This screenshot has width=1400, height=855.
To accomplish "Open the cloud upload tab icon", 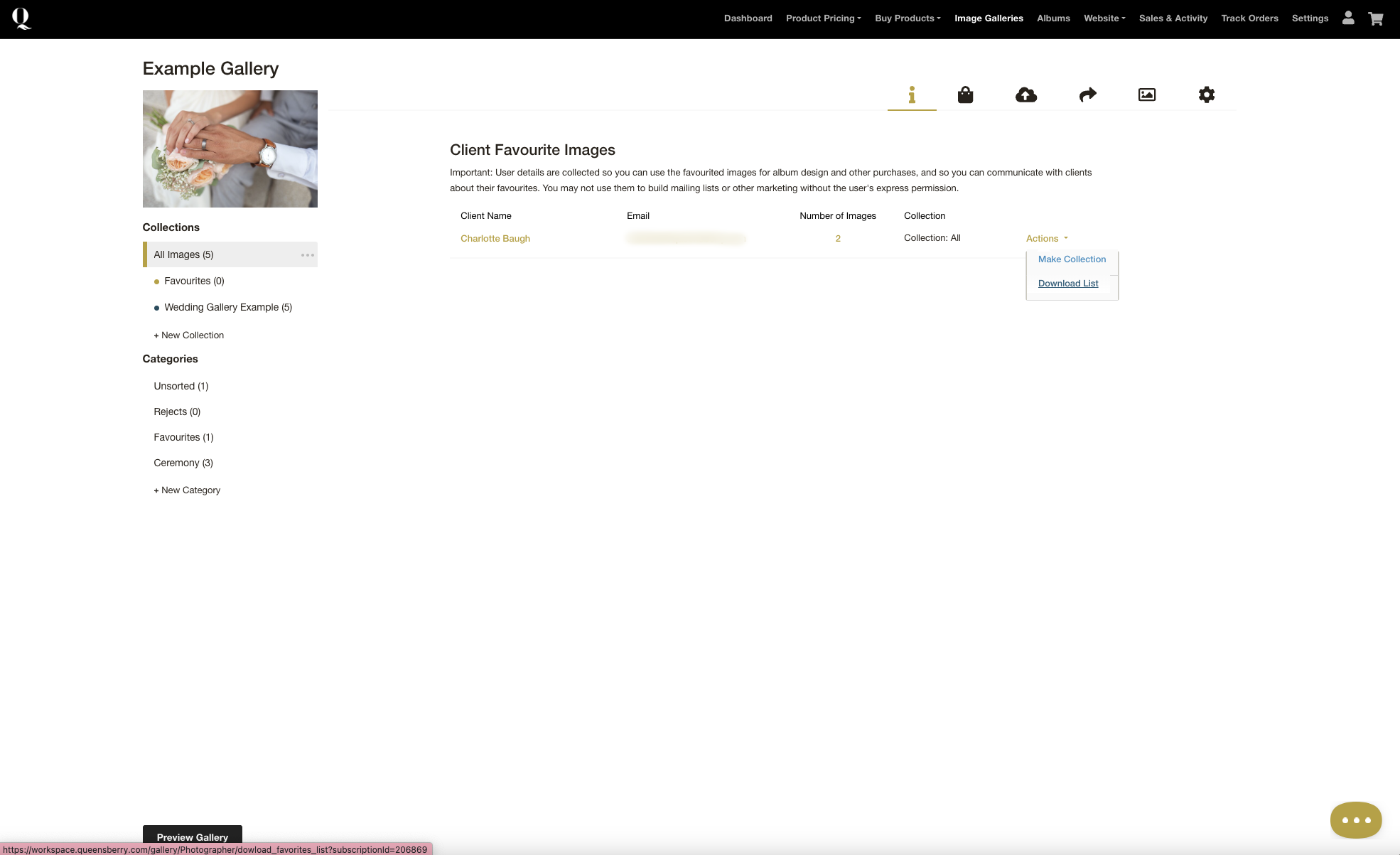I will (x=1025, y=95).
